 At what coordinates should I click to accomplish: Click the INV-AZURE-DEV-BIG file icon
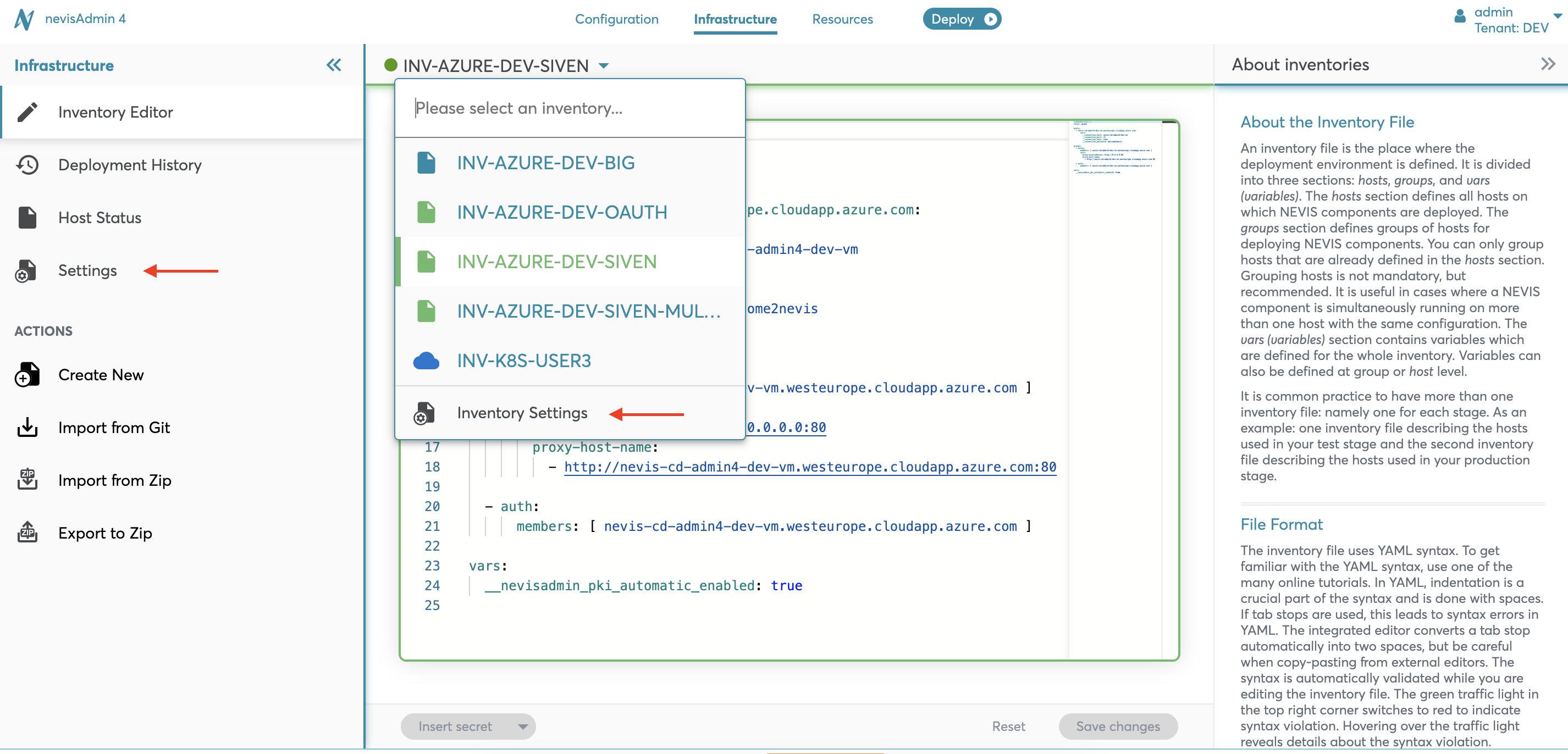[426, 163]
